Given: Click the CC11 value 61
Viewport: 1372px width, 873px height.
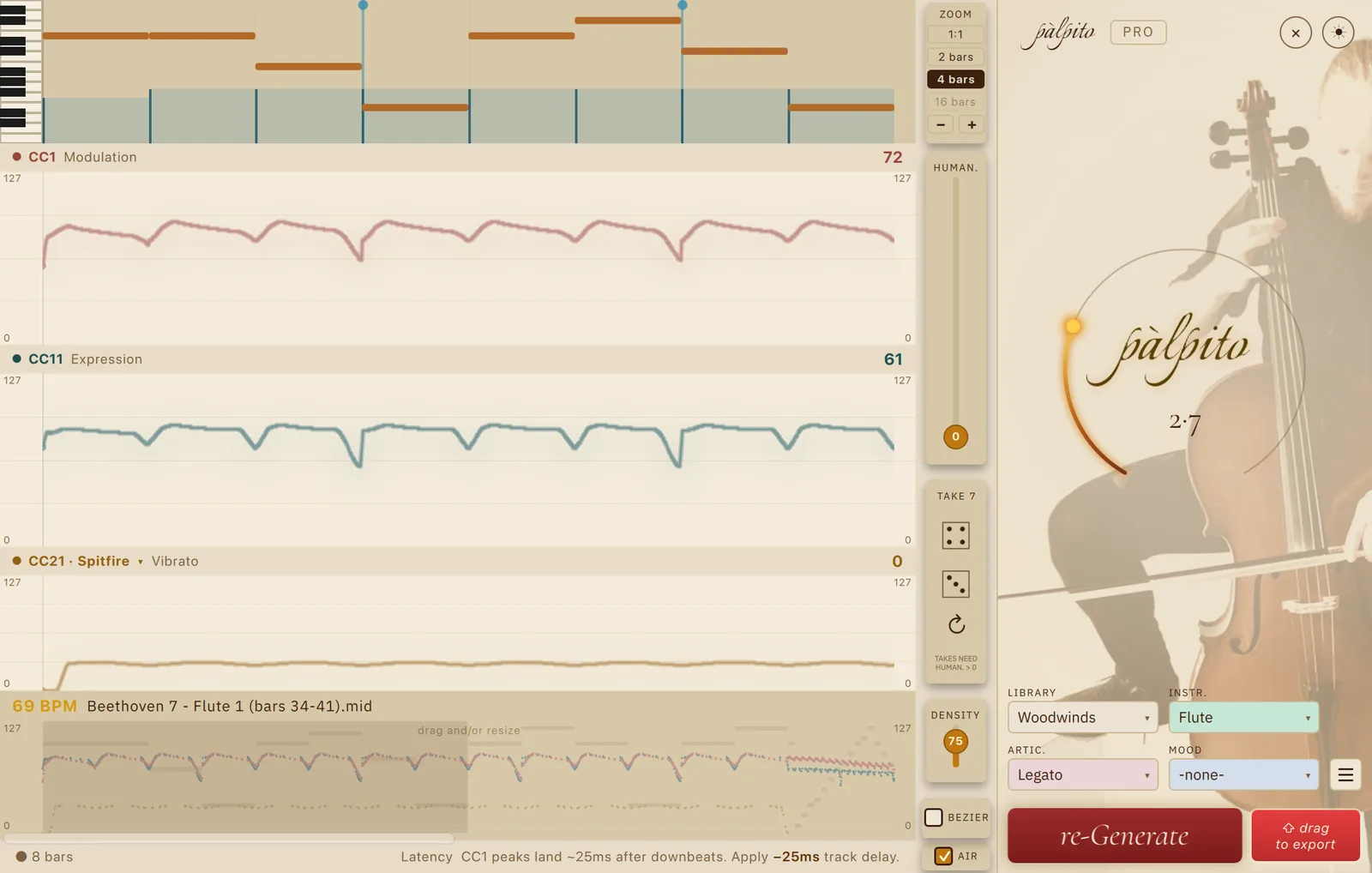Looking at the screenshot, I should pyautogui.click(x=893, y=359).
